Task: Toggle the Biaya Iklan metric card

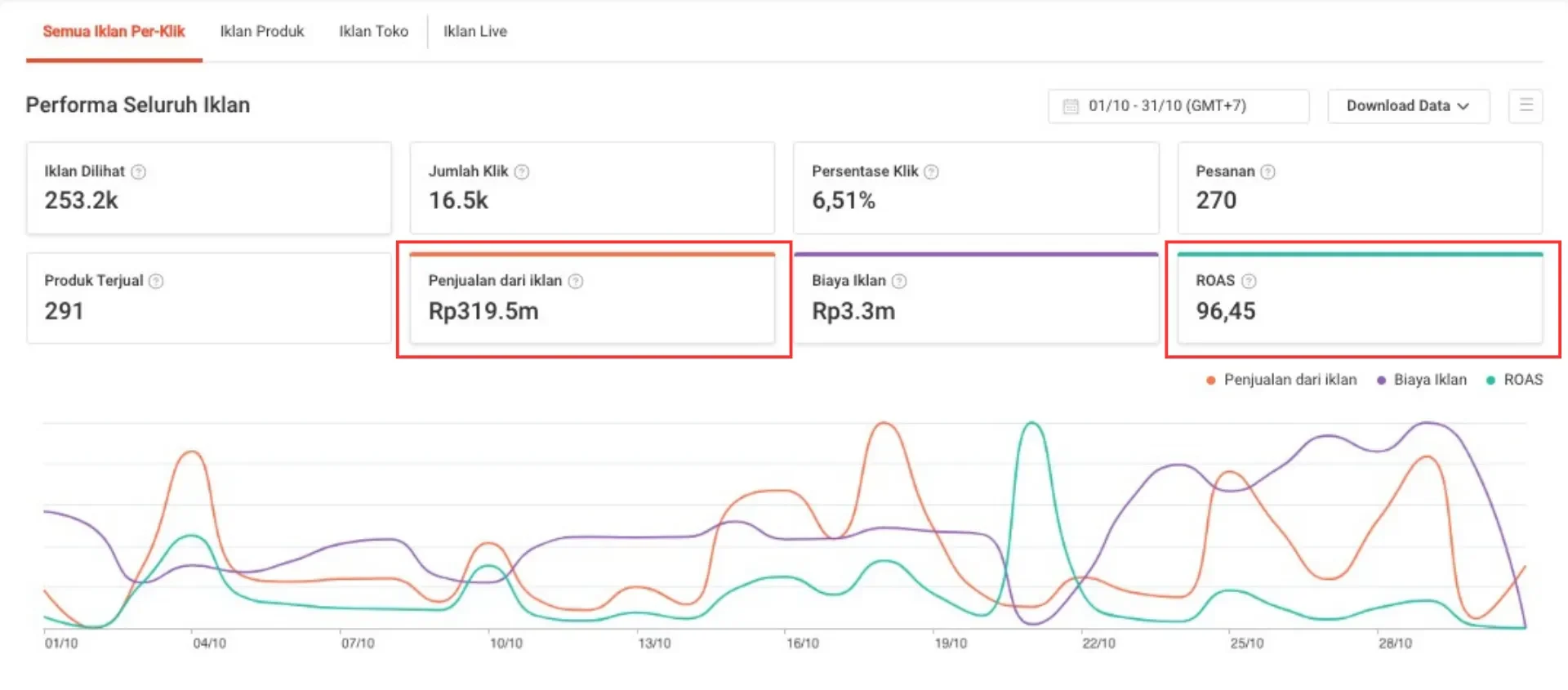Action: pos(976,299)
